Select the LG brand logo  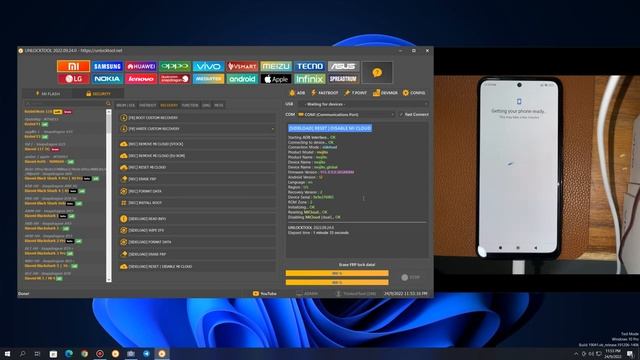73,79
